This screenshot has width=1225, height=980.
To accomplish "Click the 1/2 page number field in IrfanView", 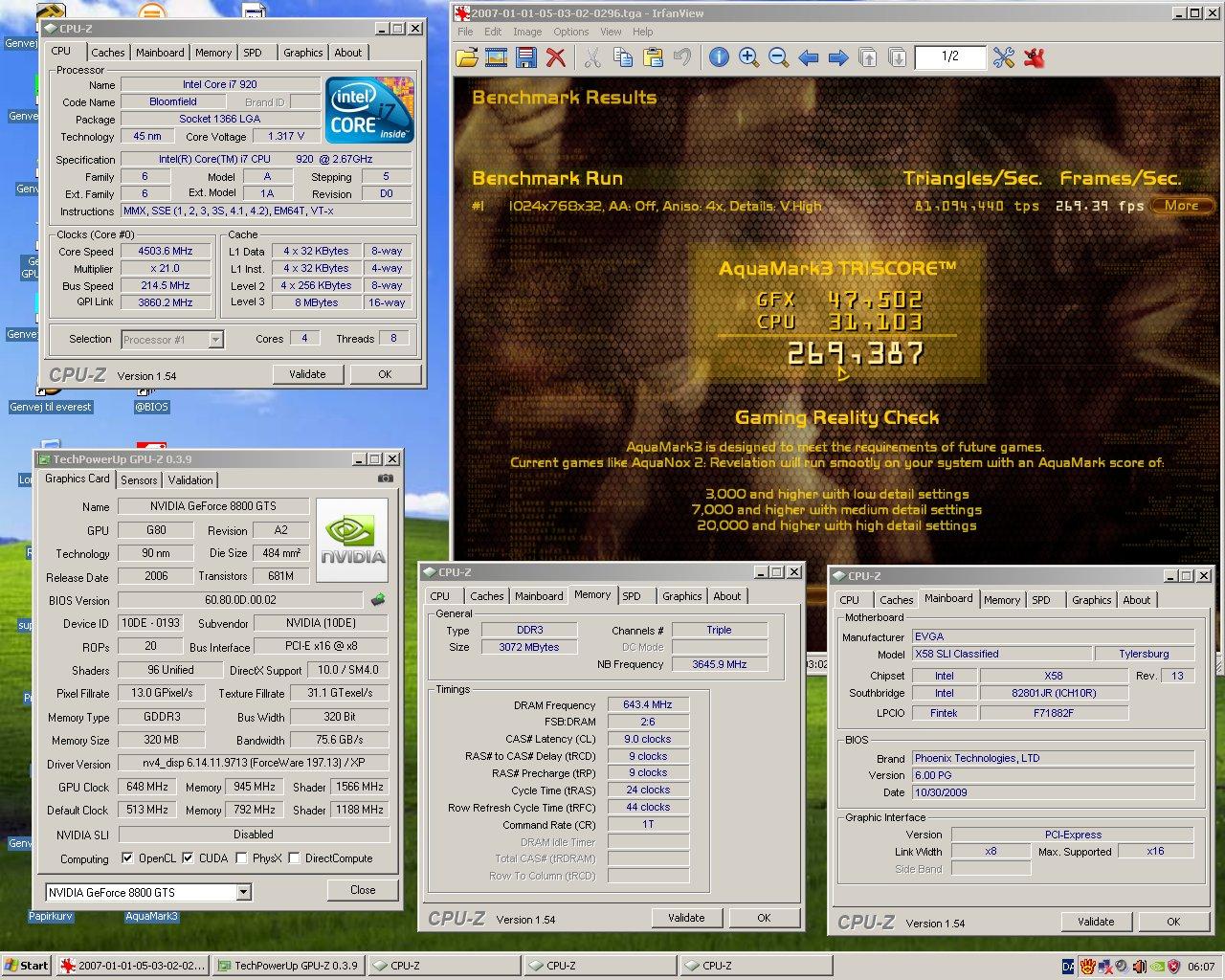I will pyautogui.click(x=949, y=56).
